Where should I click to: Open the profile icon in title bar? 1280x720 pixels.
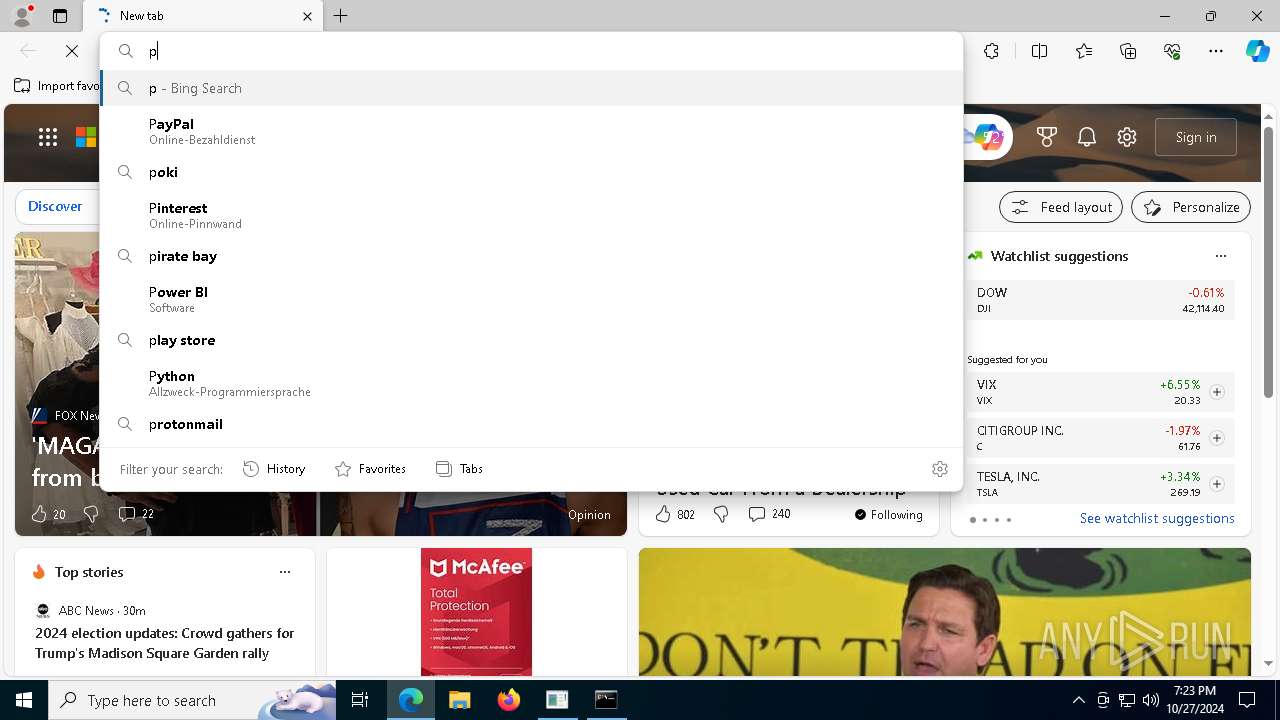[x=21, y=16]
